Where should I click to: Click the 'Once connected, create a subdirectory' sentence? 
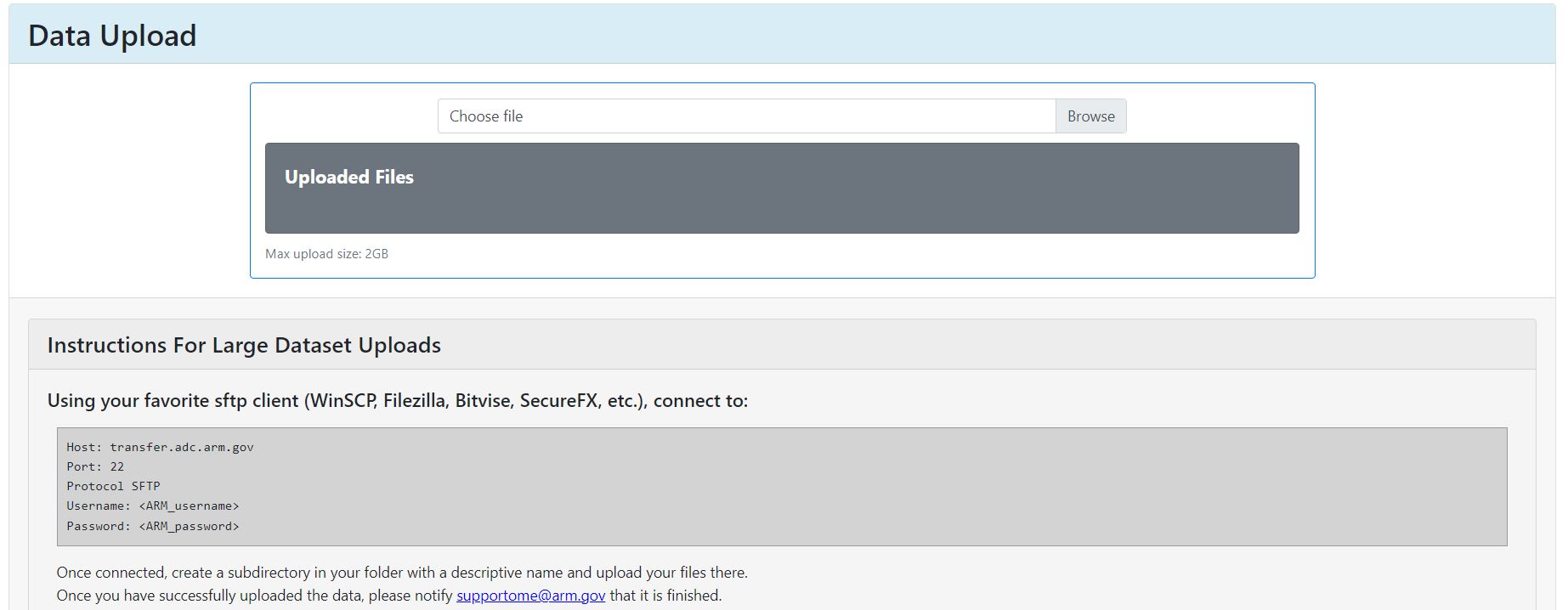click(x=402, y=573)
